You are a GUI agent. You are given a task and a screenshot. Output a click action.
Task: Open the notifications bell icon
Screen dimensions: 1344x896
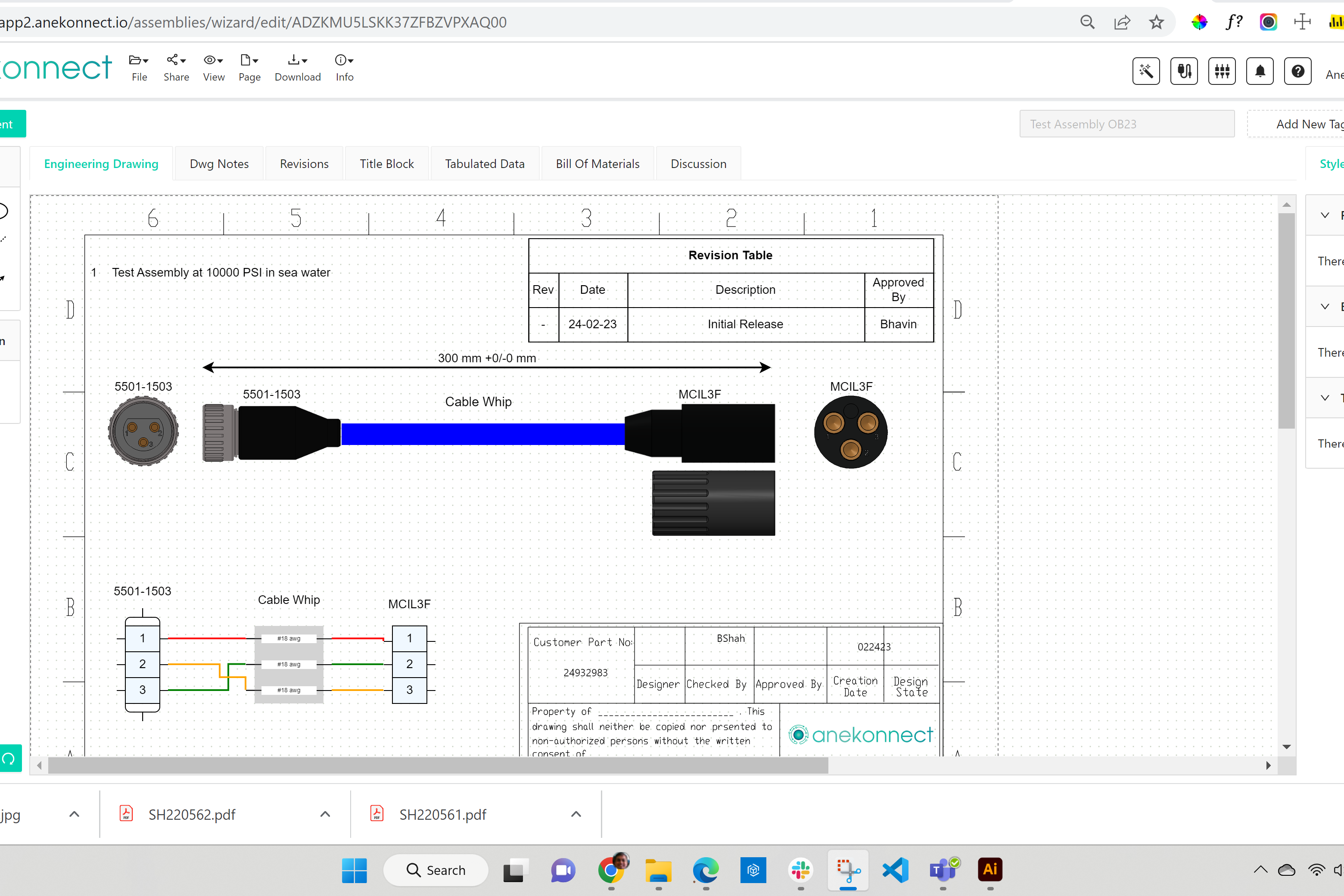tap(1260, 72)
